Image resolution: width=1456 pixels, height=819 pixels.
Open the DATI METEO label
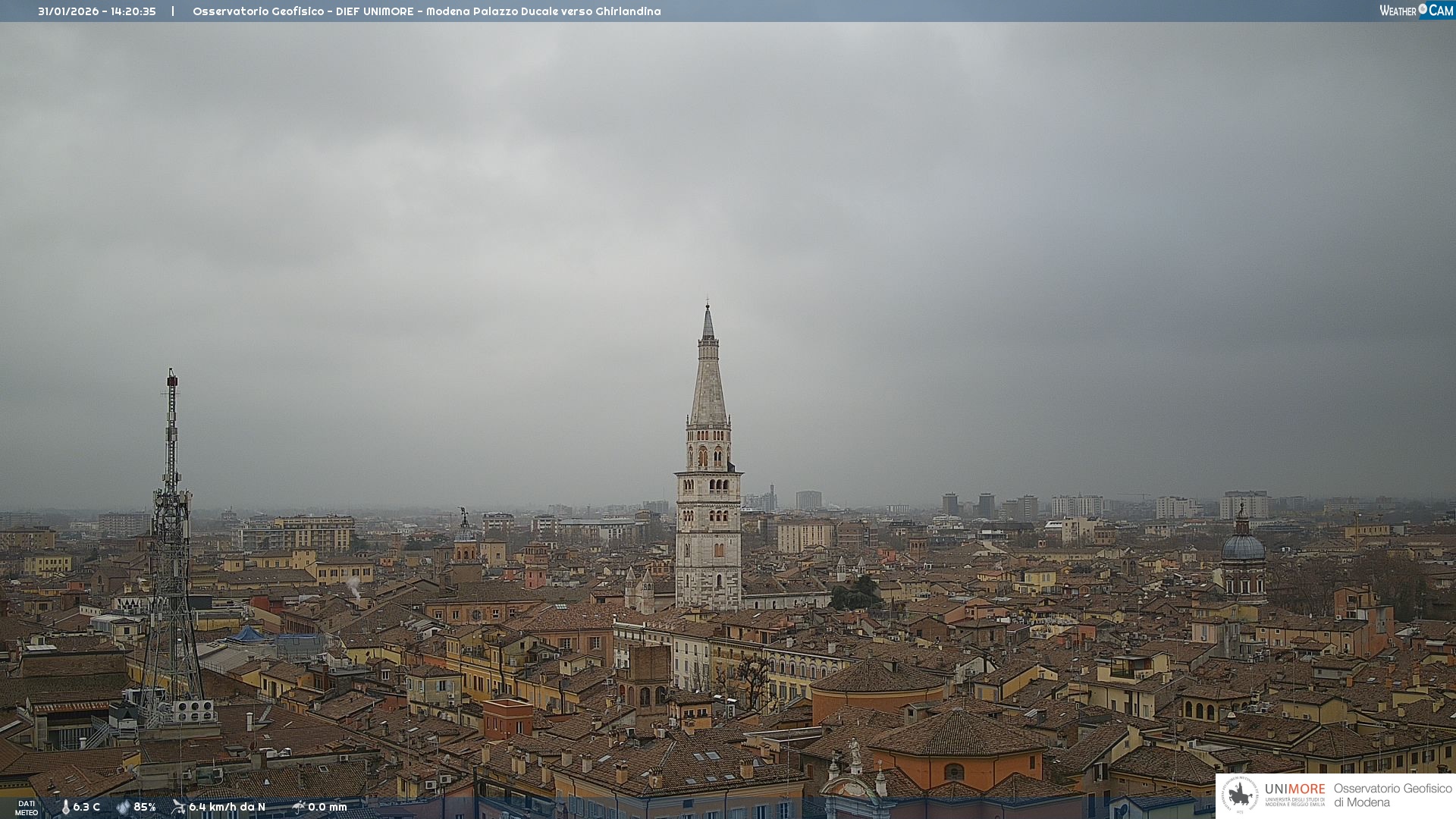click(x=27, y=808)
